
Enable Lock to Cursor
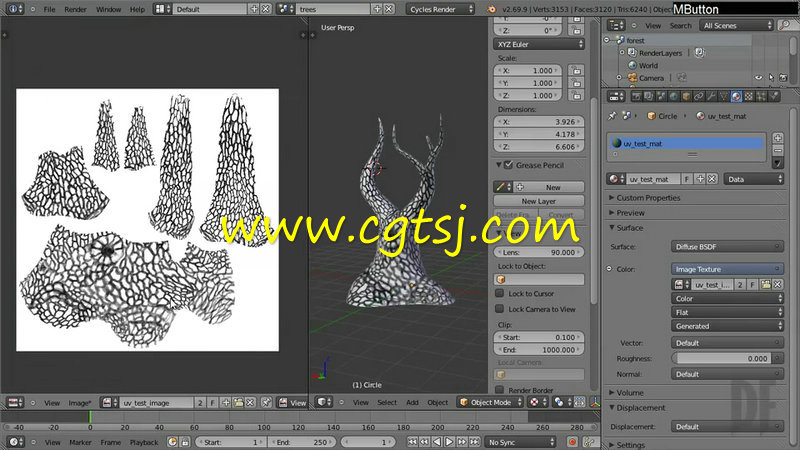tap(499, 293)
